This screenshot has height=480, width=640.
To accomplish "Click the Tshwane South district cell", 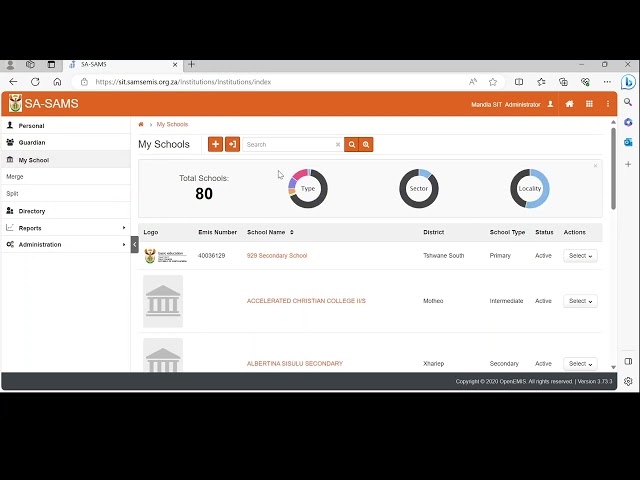I will [444, 256].
